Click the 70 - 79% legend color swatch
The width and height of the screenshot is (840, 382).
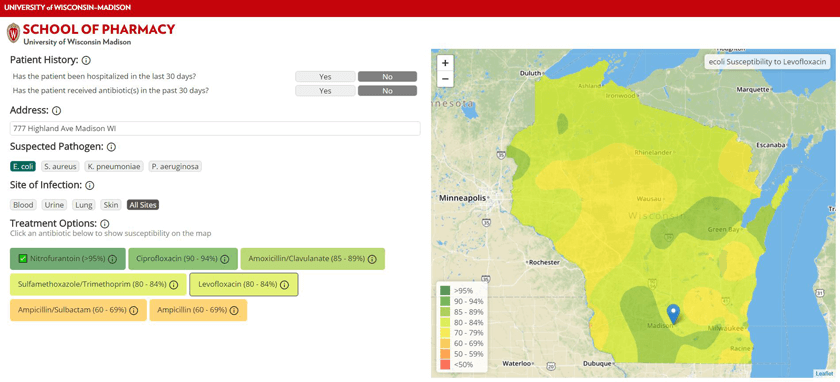coord(445,333)
